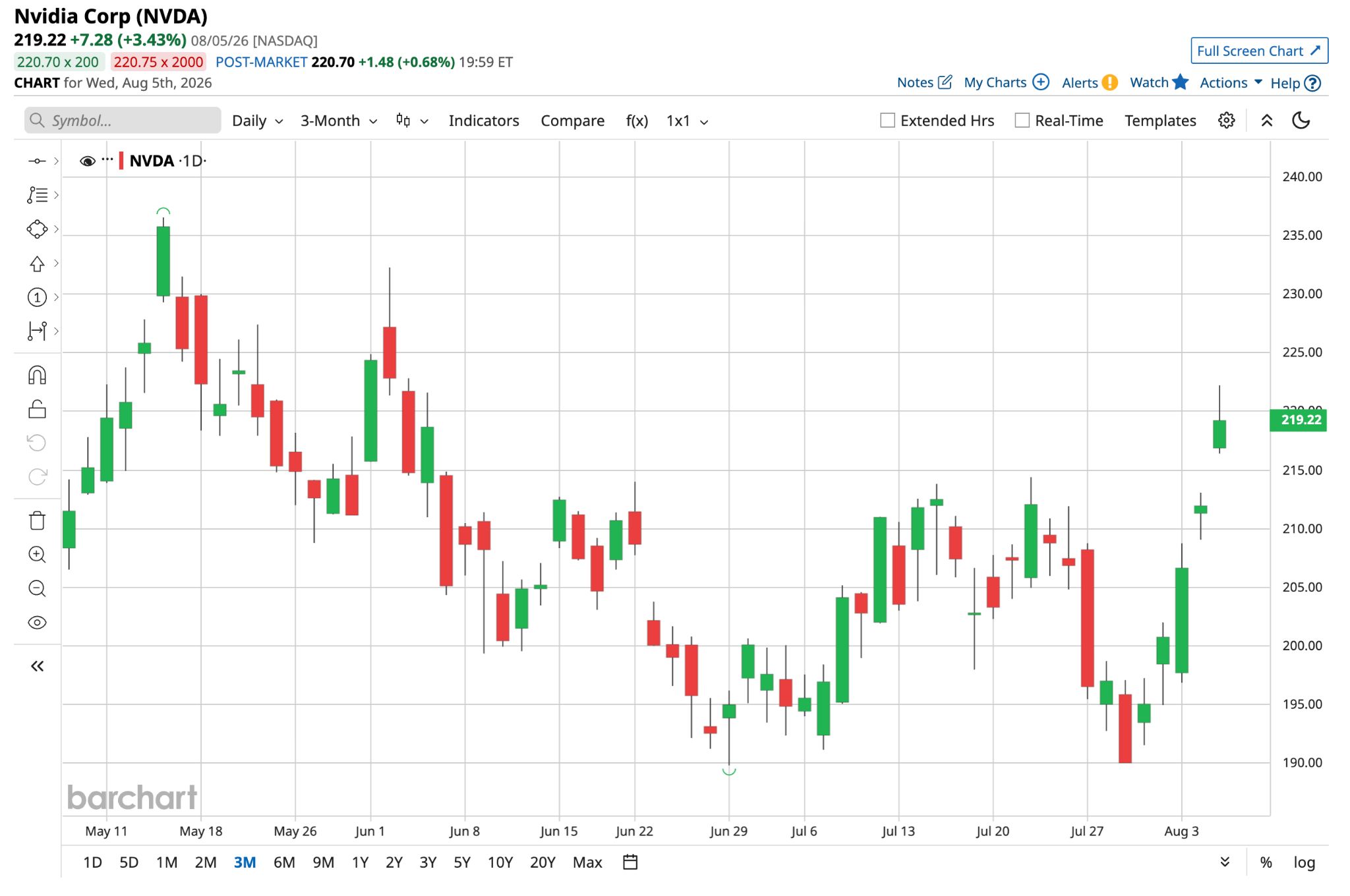Open the Full Screen Chart
The height and width of the screenshot is (896, 1350).
[1259, 51]
